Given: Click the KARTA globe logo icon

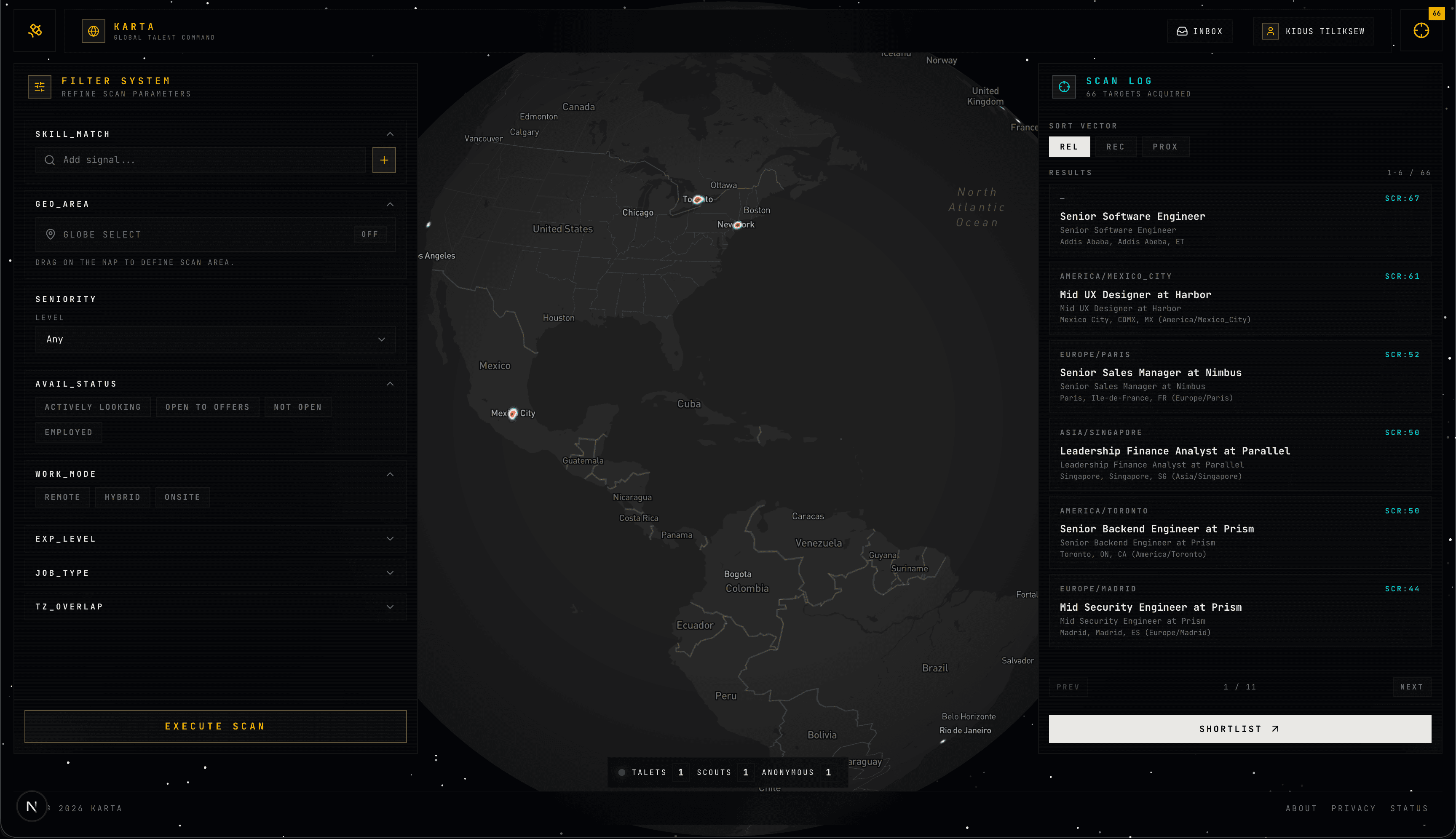Looking at the screenshot, I should pos(94,31).
